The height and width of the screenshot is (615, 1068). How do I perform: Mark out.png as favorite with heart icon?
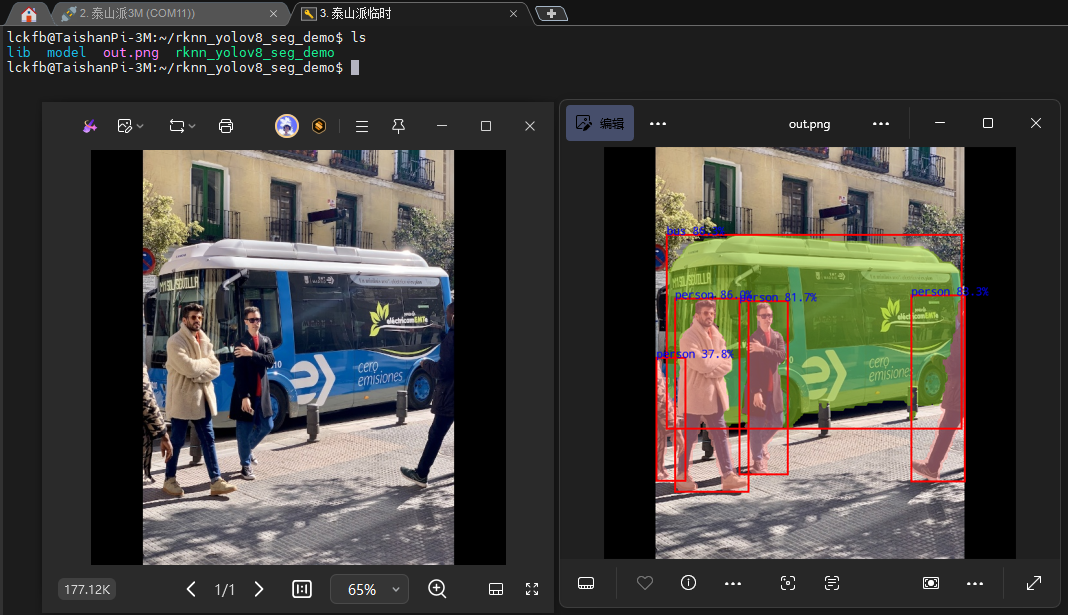645,583
